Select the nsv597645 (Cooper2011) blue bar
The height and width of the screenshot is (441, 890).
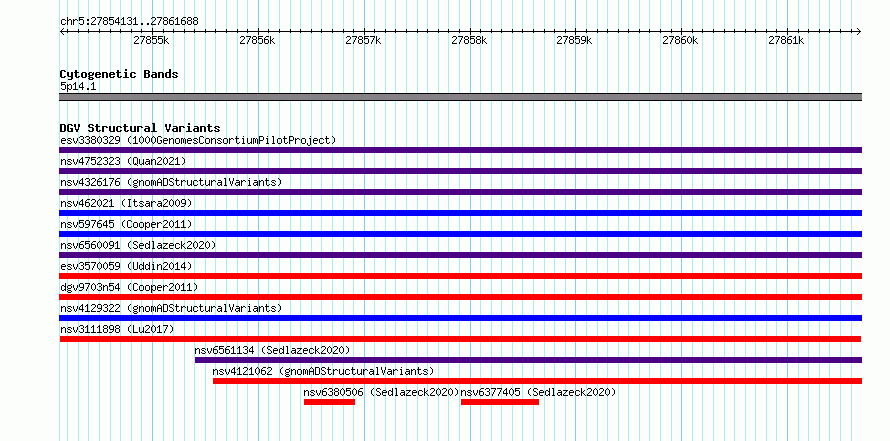pyautogui.click(x=460, y=234)
